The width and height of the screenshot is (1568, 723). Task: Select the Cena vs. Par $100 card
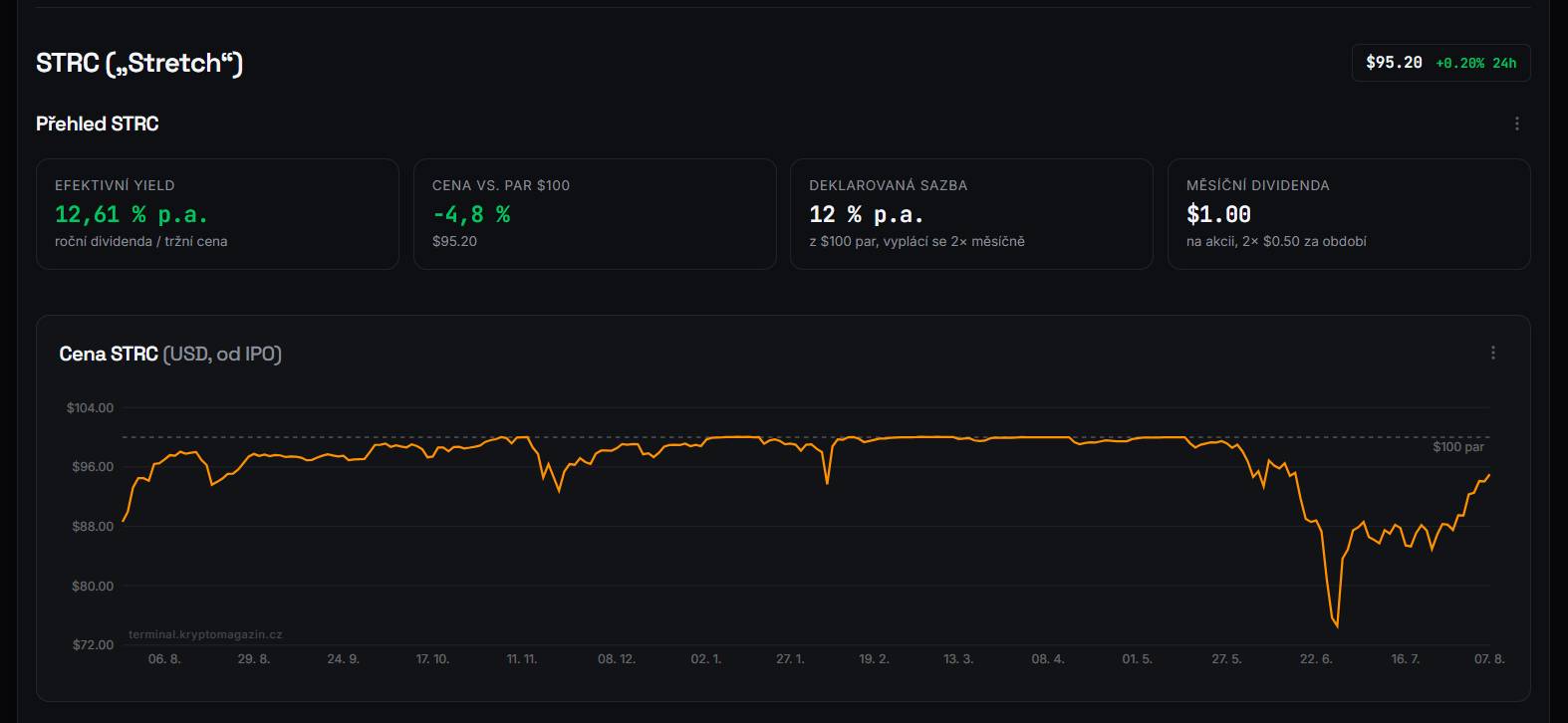[x=595, y=214]
